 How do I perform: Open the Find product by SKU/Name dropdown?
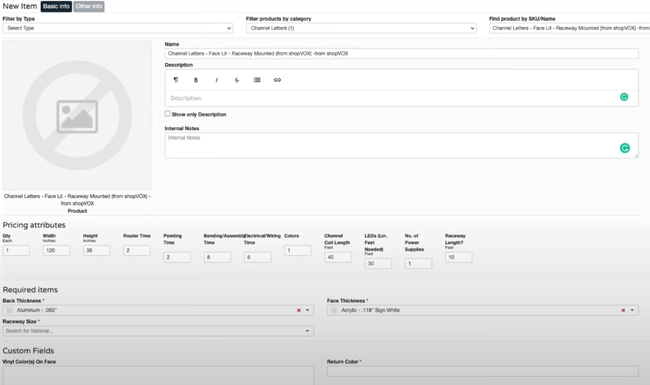point(570,28)
